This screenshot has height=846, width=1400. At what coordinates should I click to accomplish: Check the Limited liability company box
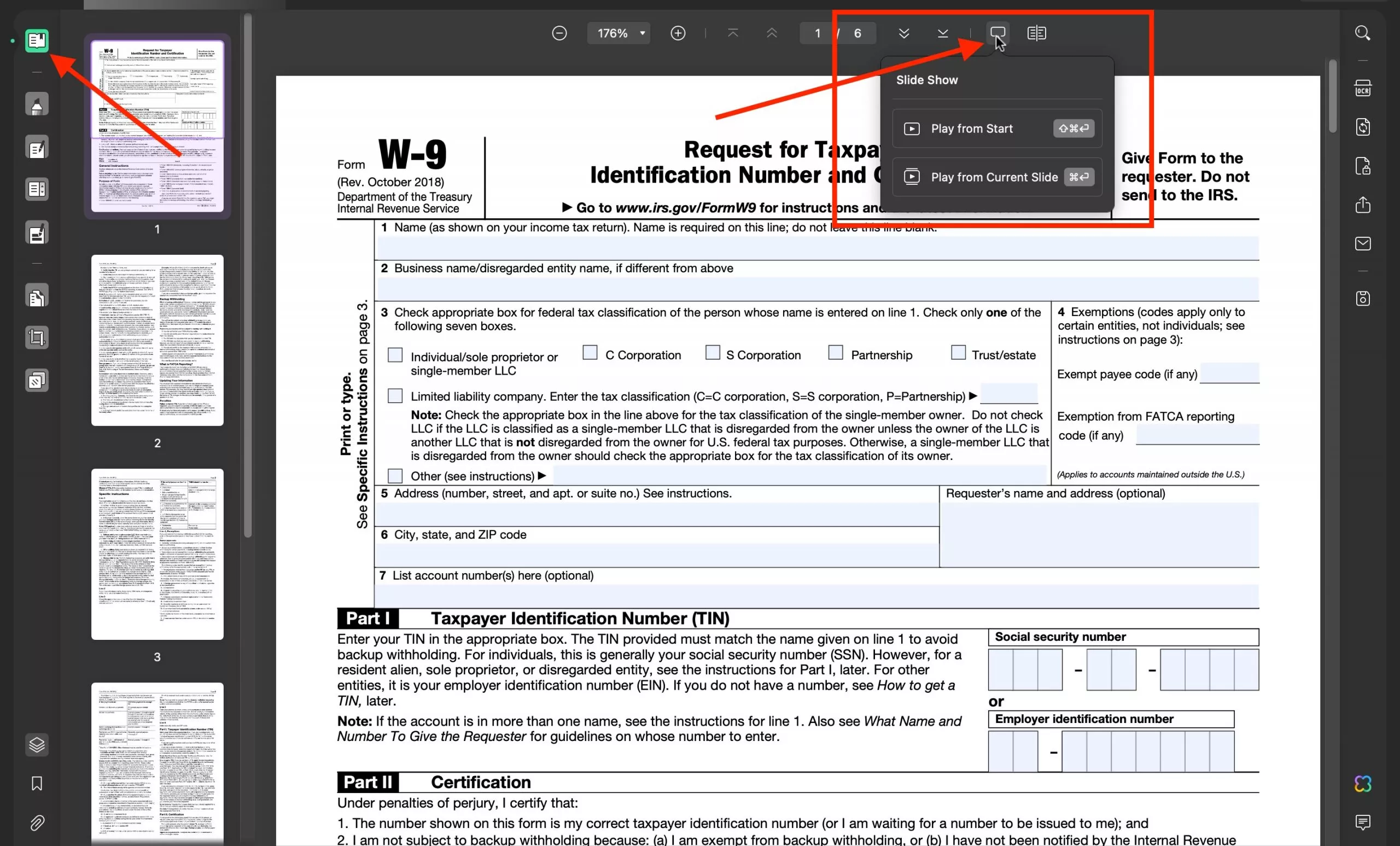coord(395,395)
